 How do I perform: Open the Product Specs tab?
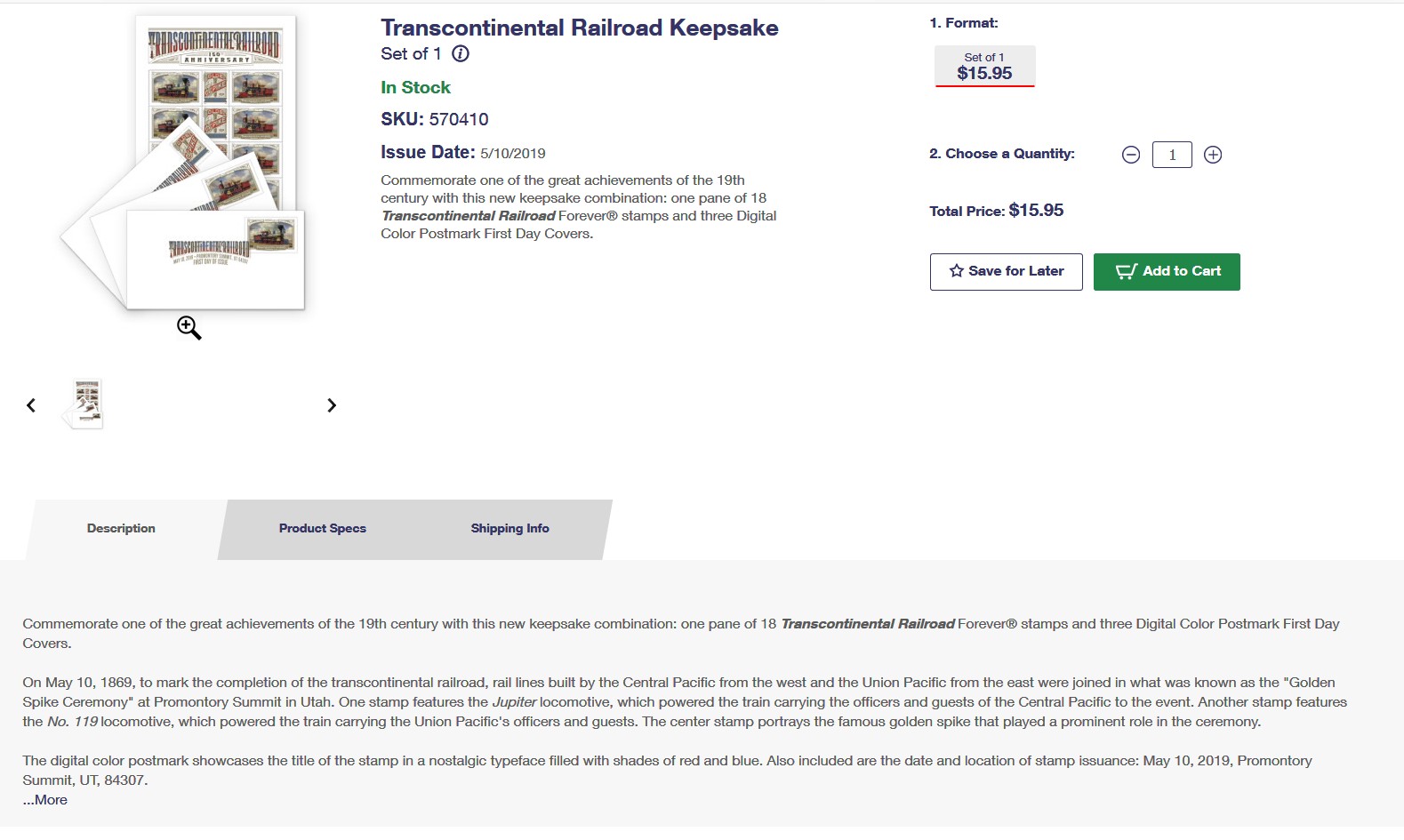(x=323, y=529)
